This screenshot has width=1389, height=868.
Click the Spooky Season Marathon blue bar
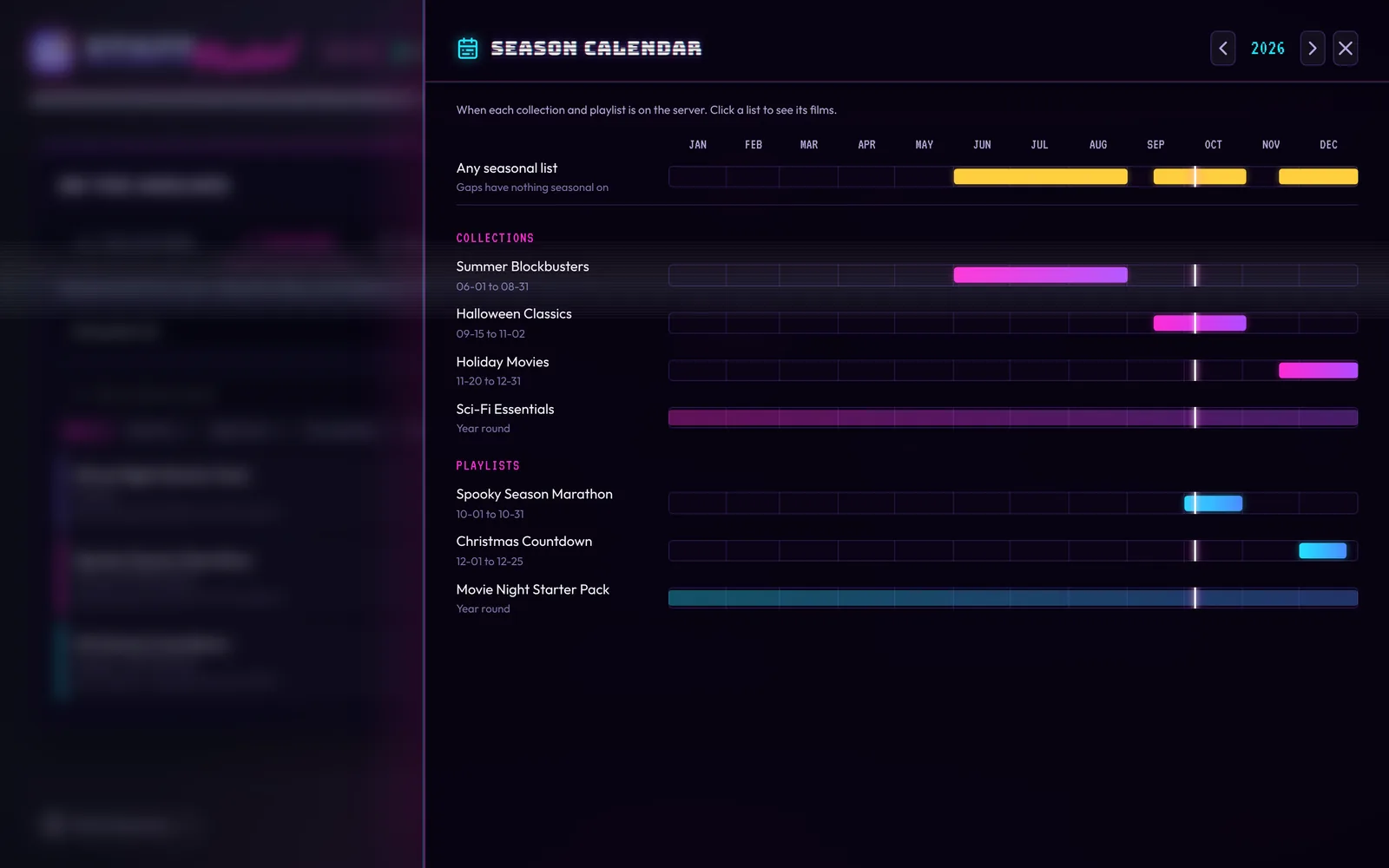pyautogui.click(x=1213, y=503)
